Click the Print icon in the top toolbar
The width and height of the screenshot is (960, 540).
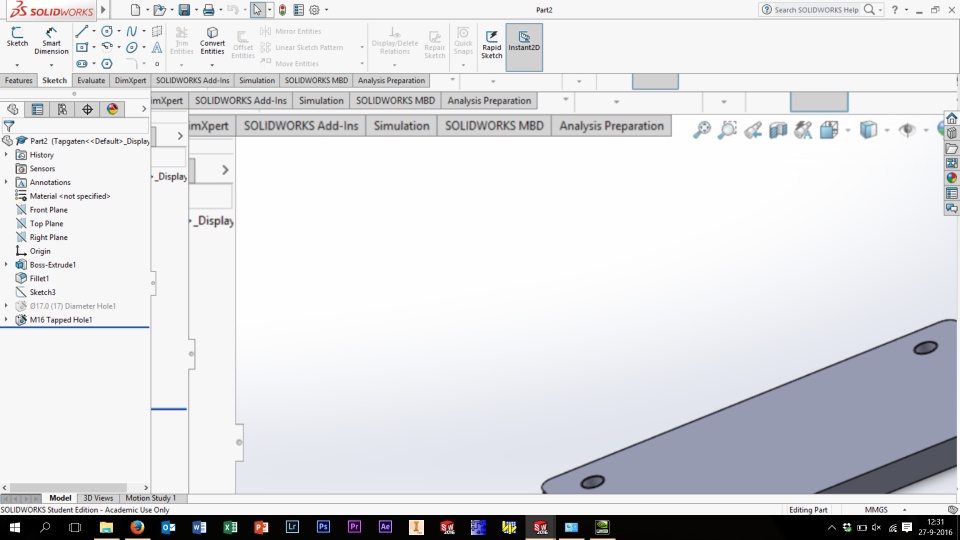click(208, 10)
